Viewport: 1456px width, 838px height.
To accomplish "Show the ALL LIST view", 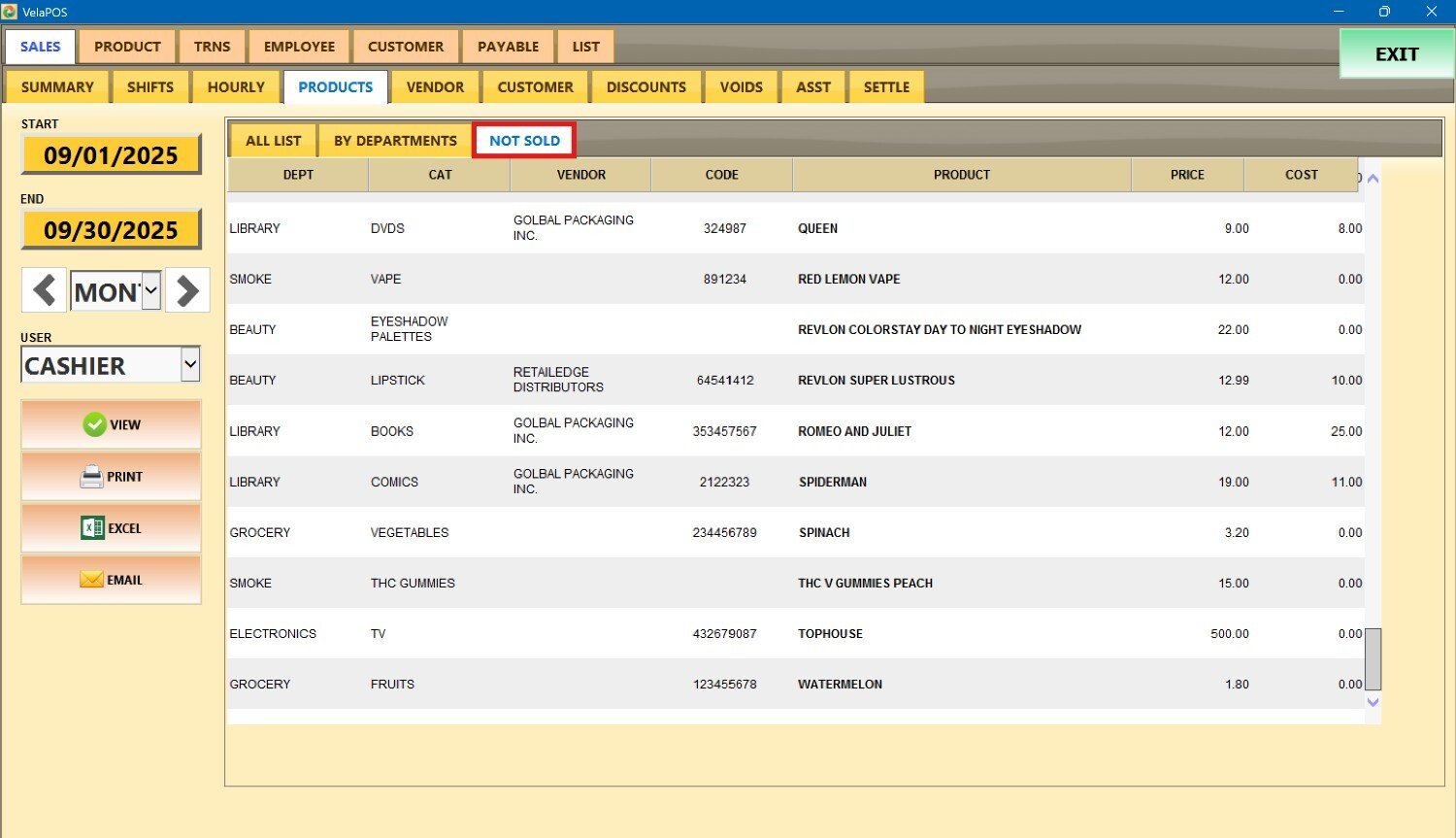I will (x=273, y=141).
